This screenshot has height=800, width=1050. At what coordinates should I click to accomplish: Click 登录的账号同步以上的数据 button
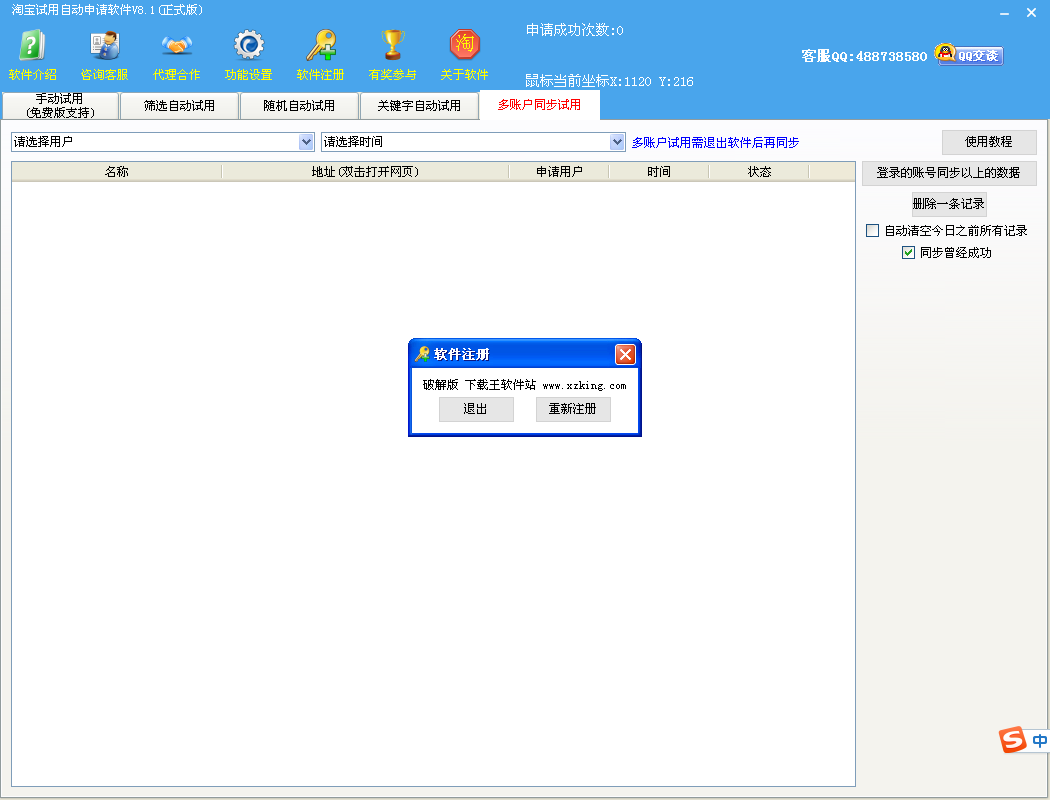pyautogui.click(x=949, y=173)
